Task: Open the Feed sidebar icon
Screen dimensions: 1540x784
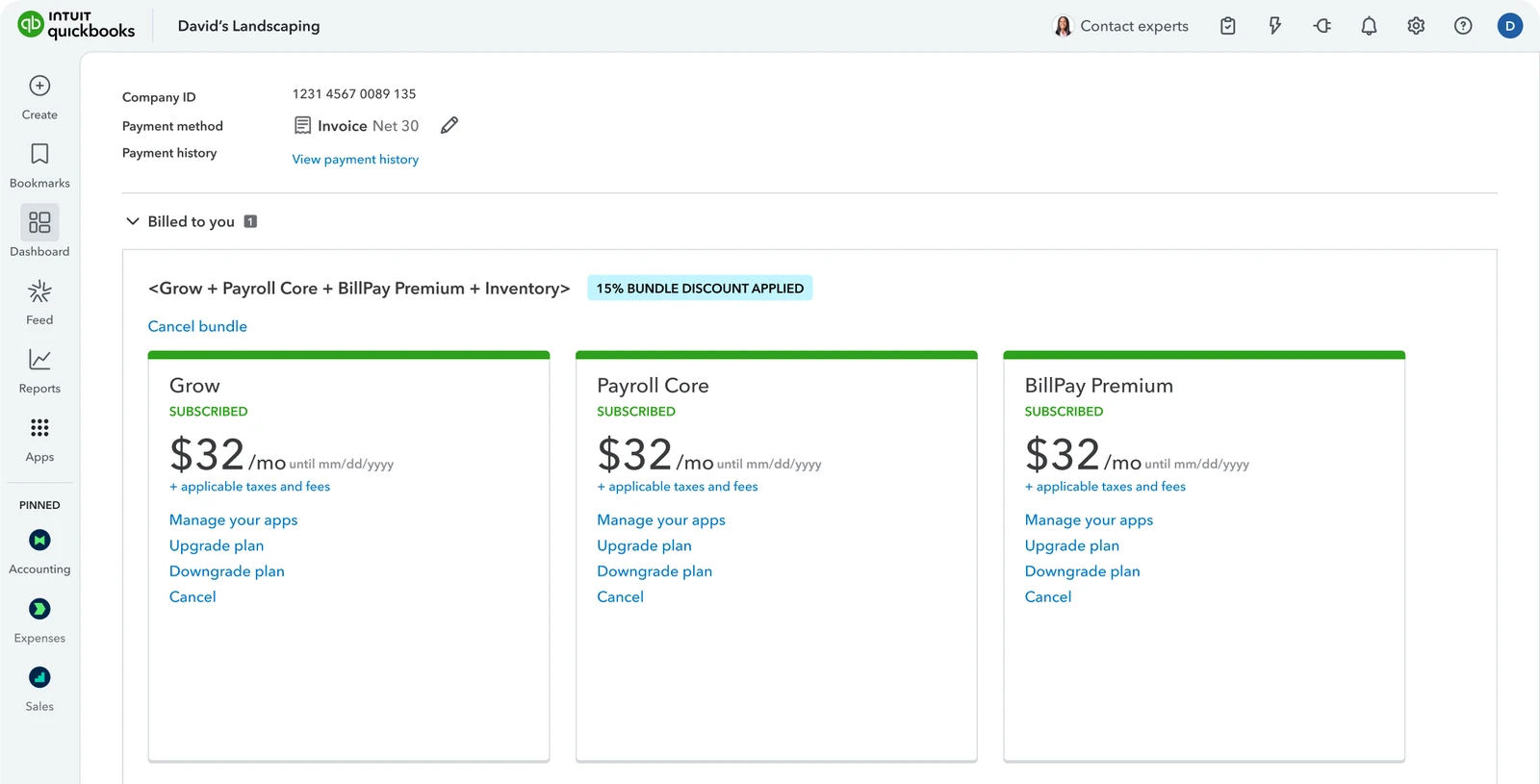Action: coord(39,291)
